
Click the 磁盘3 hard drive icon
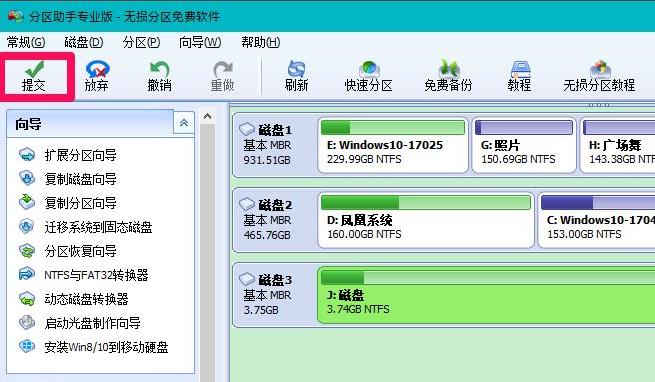tap(247, 279)
